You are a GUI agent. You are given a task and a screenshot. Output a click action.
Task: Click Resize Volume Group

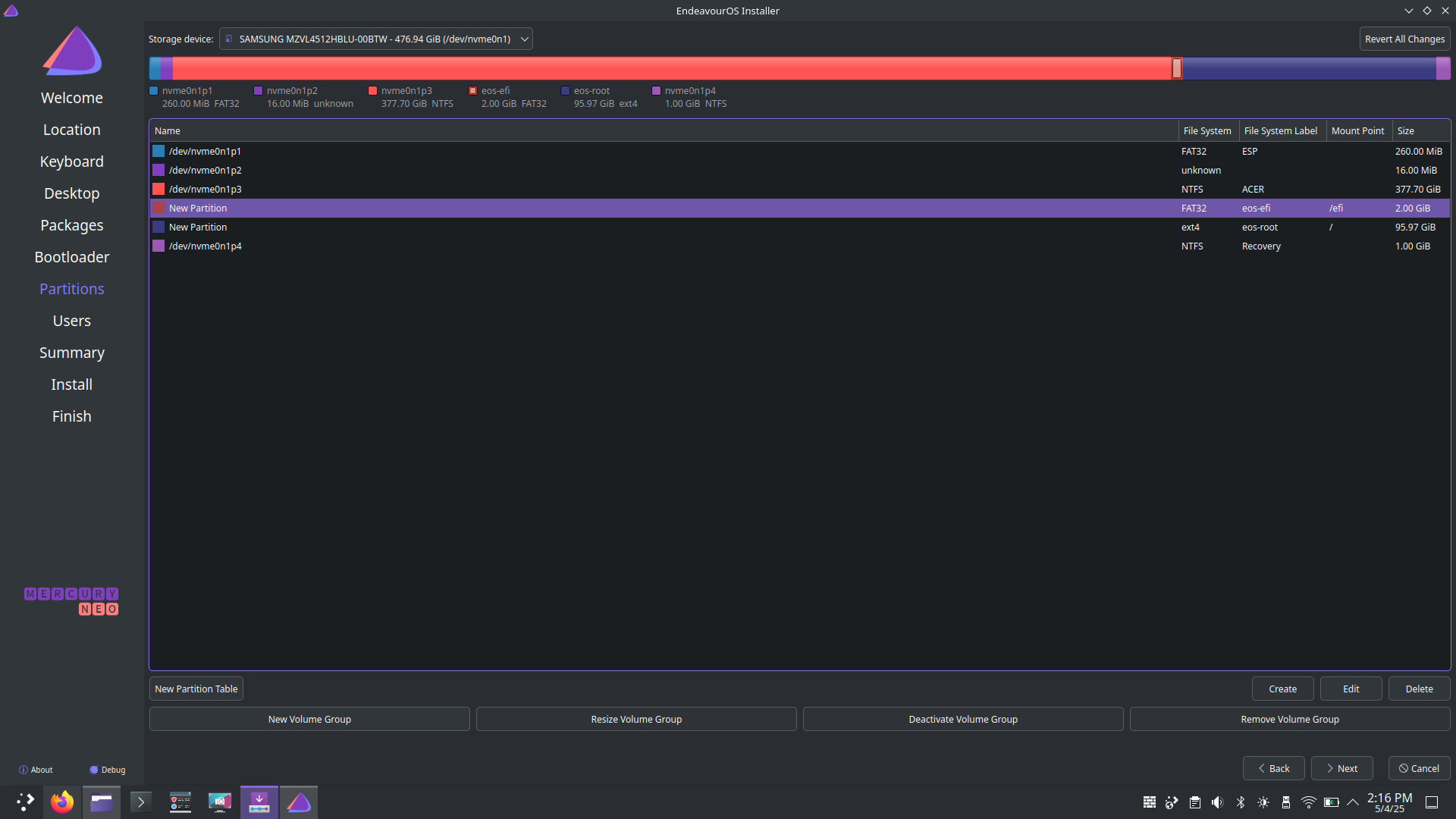(636, 719)
